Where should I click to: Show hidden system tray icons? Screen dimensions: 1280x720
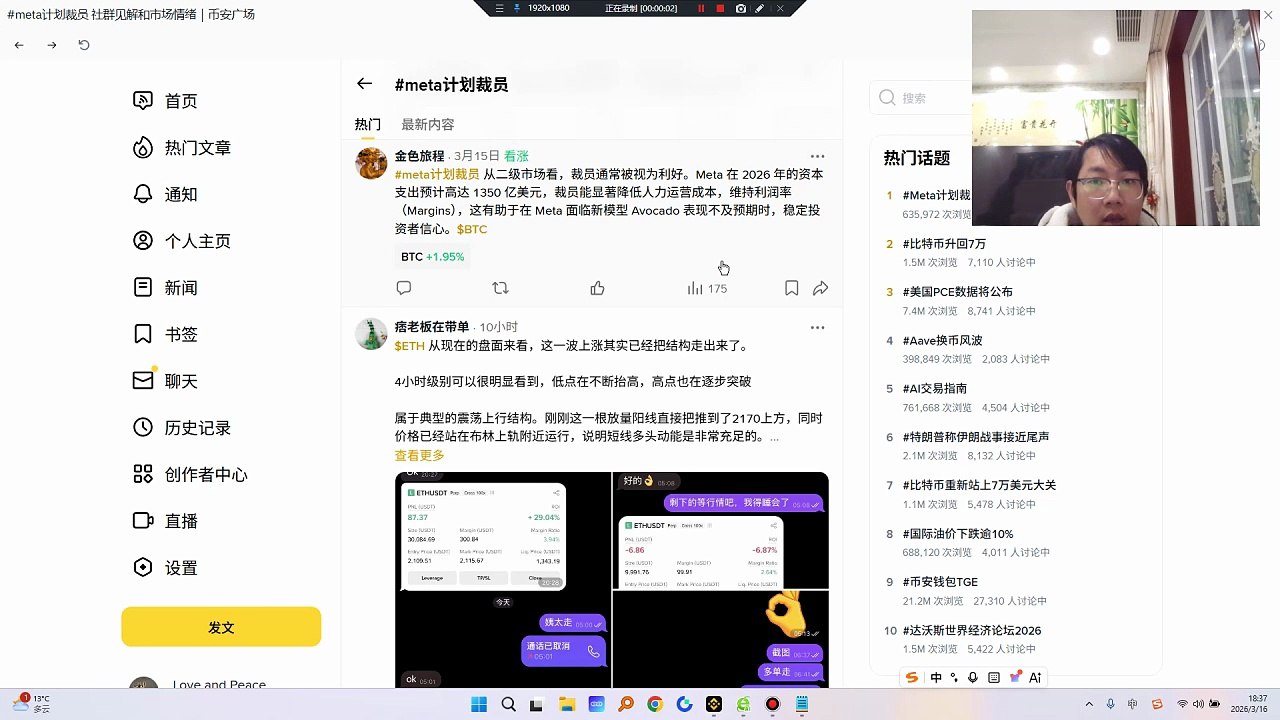(1089, 704)
